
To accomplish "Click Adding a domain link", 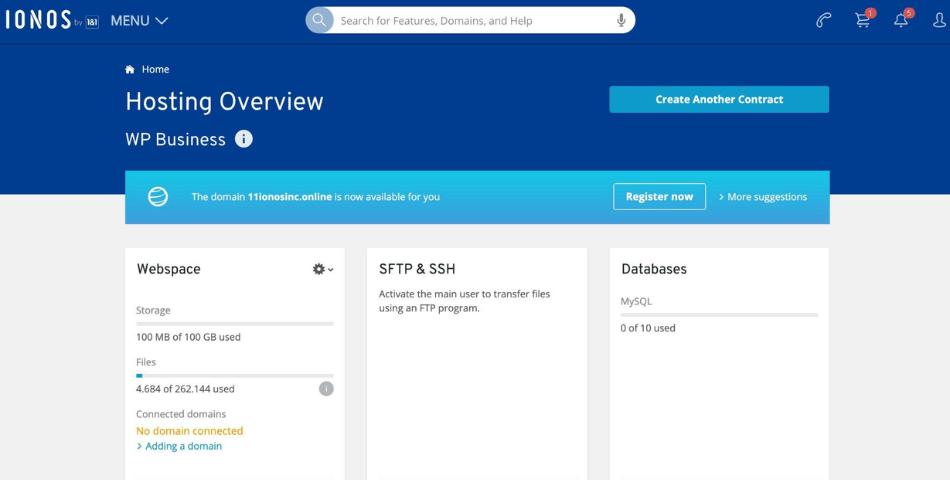I will click(183, 446).
